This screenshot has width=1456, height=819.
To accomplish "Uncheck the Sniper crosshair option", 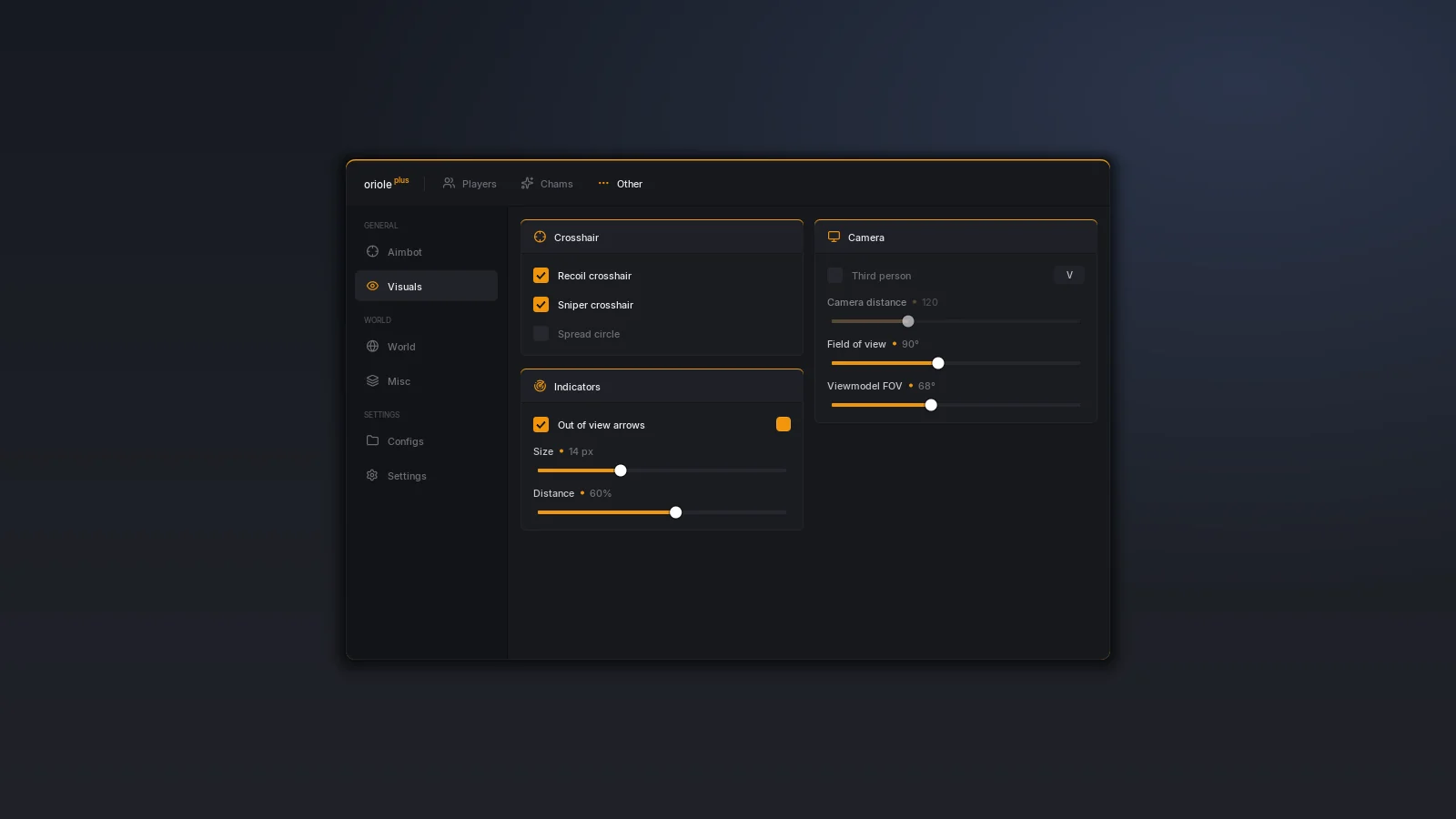I will pyautogui.click(x=541, y=304).
